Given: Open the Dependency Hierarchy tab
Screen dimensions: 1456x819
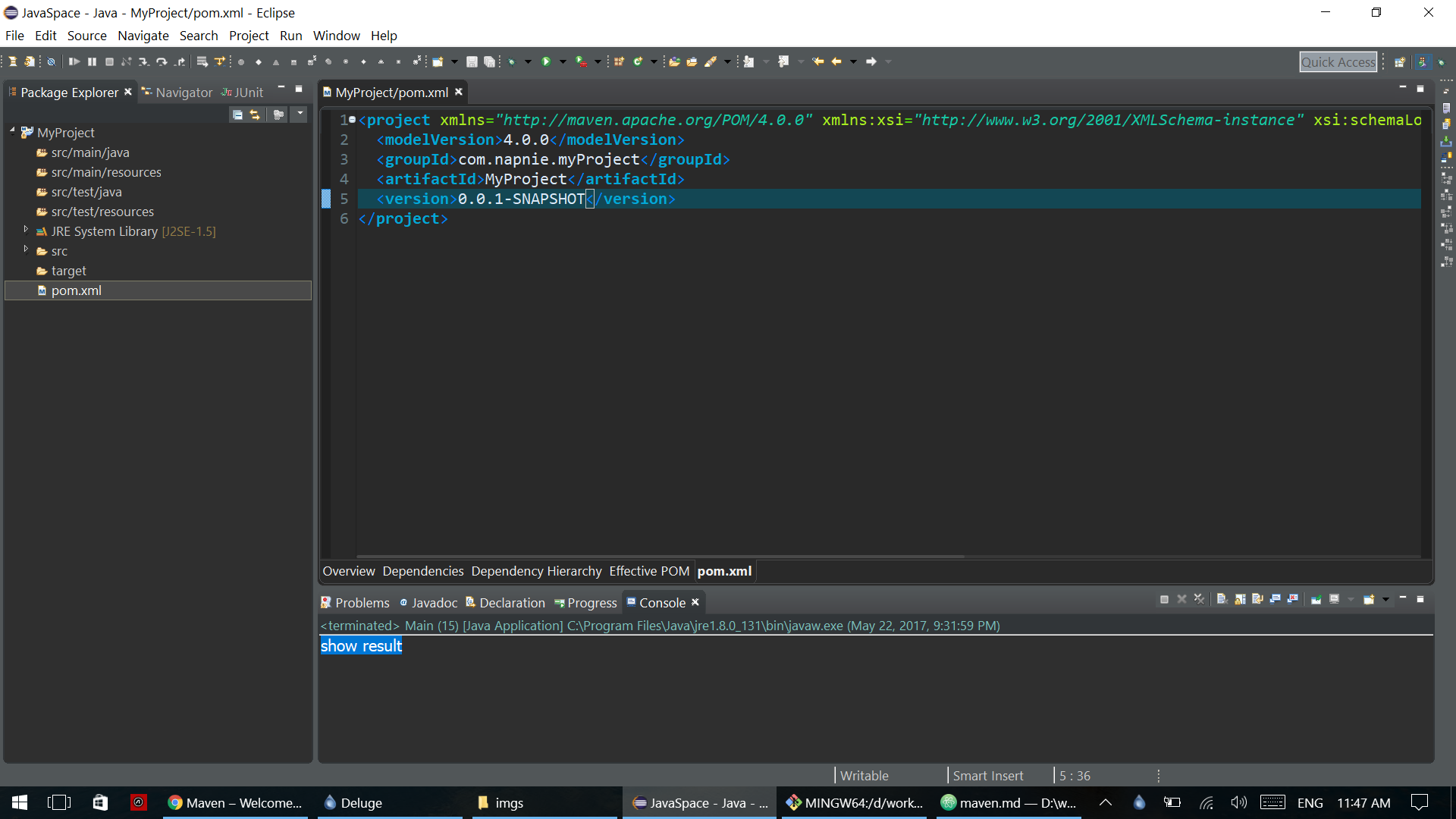Looking at the screenshot, I should 536,571.
